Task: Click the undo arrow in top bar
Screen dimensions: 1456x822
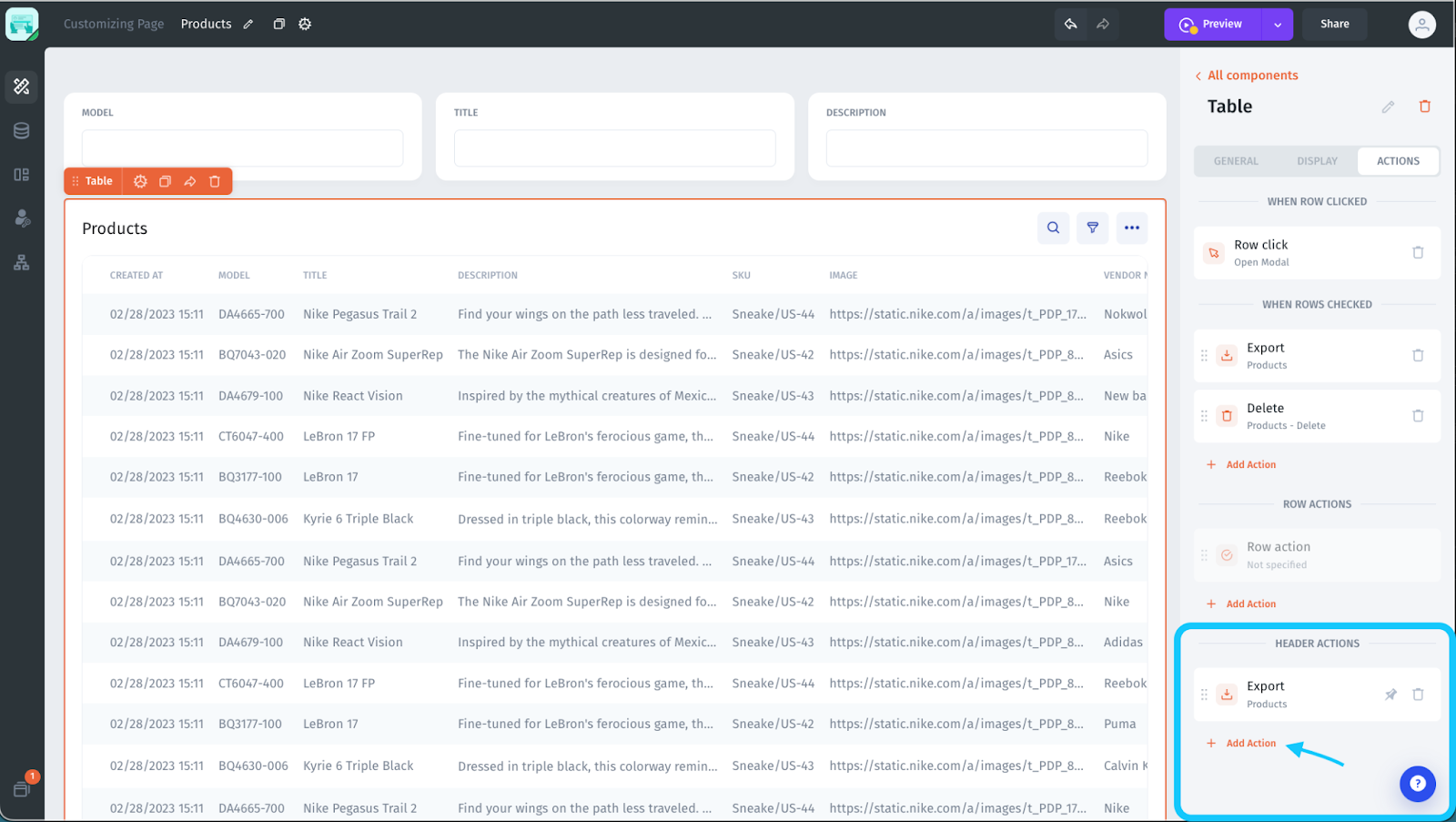Action: [x=1071, y=25]
